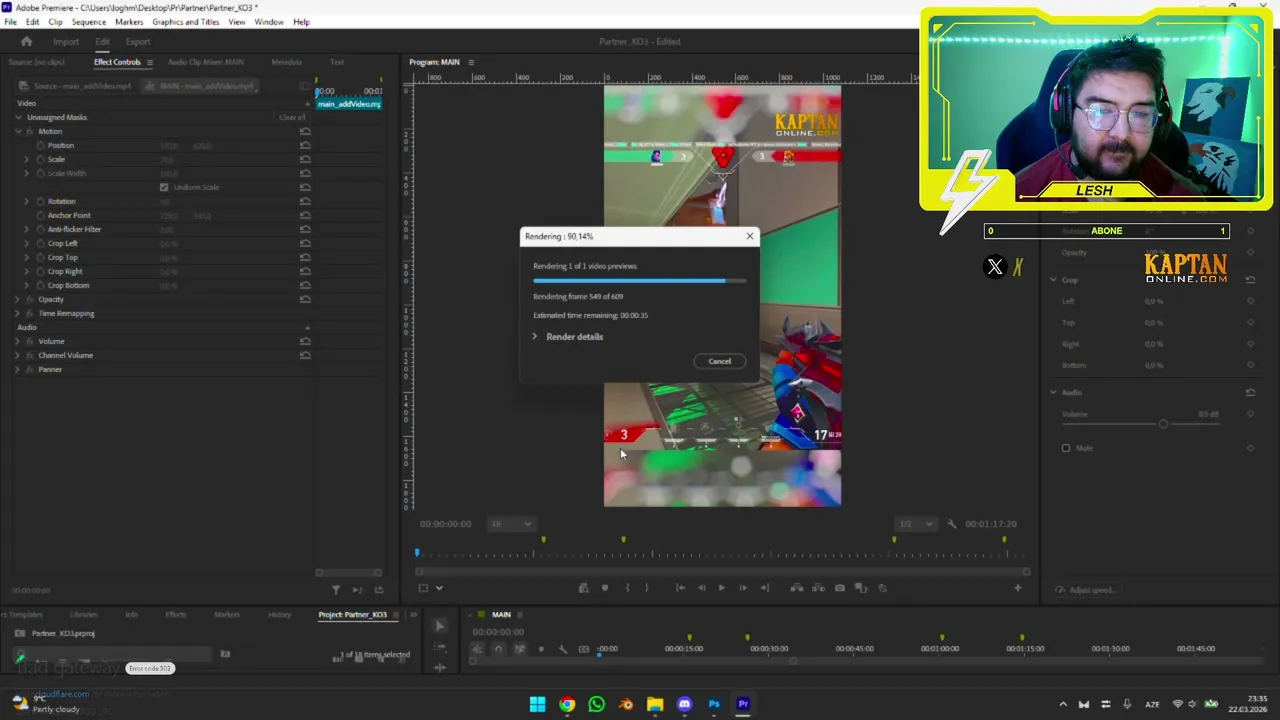1280x720 pixels.
Task: Expand the Channel Volume effect
Action: 18,356
